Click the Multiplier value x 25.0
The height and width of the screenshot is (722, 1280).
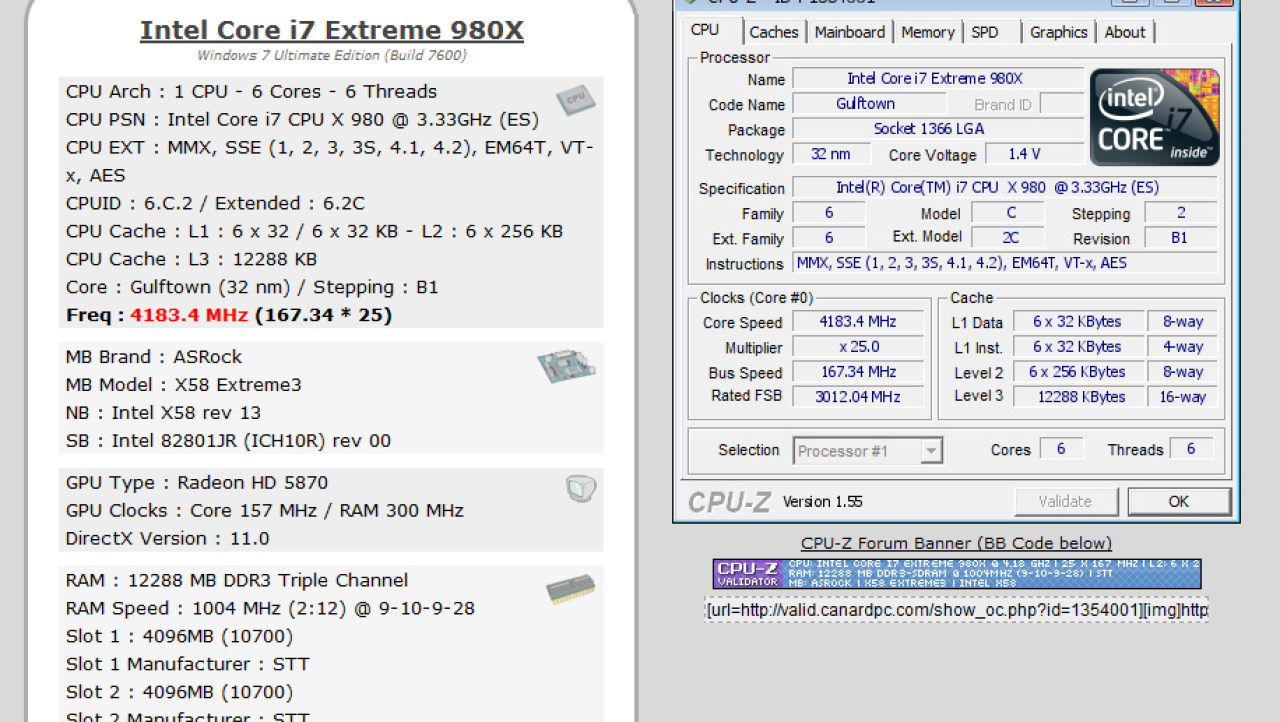pos(859,347)
